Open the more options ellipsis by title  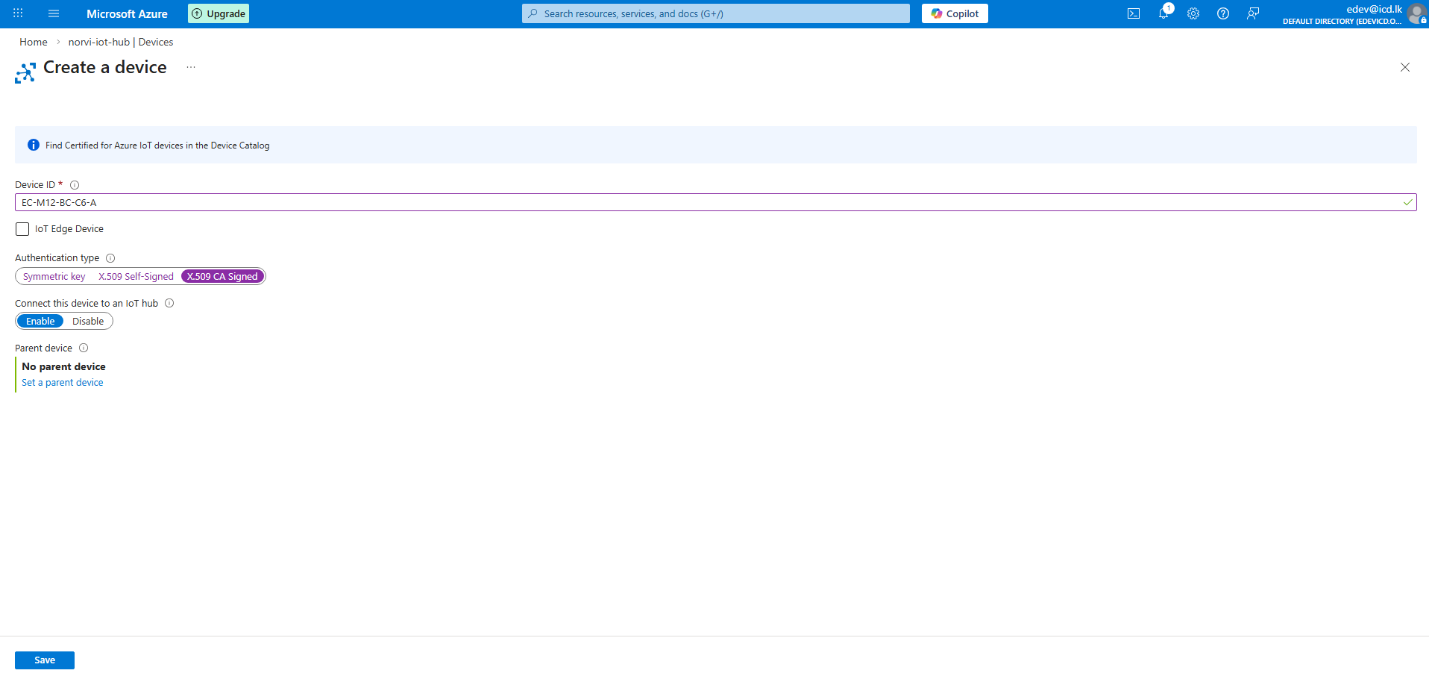pos(190,67)
